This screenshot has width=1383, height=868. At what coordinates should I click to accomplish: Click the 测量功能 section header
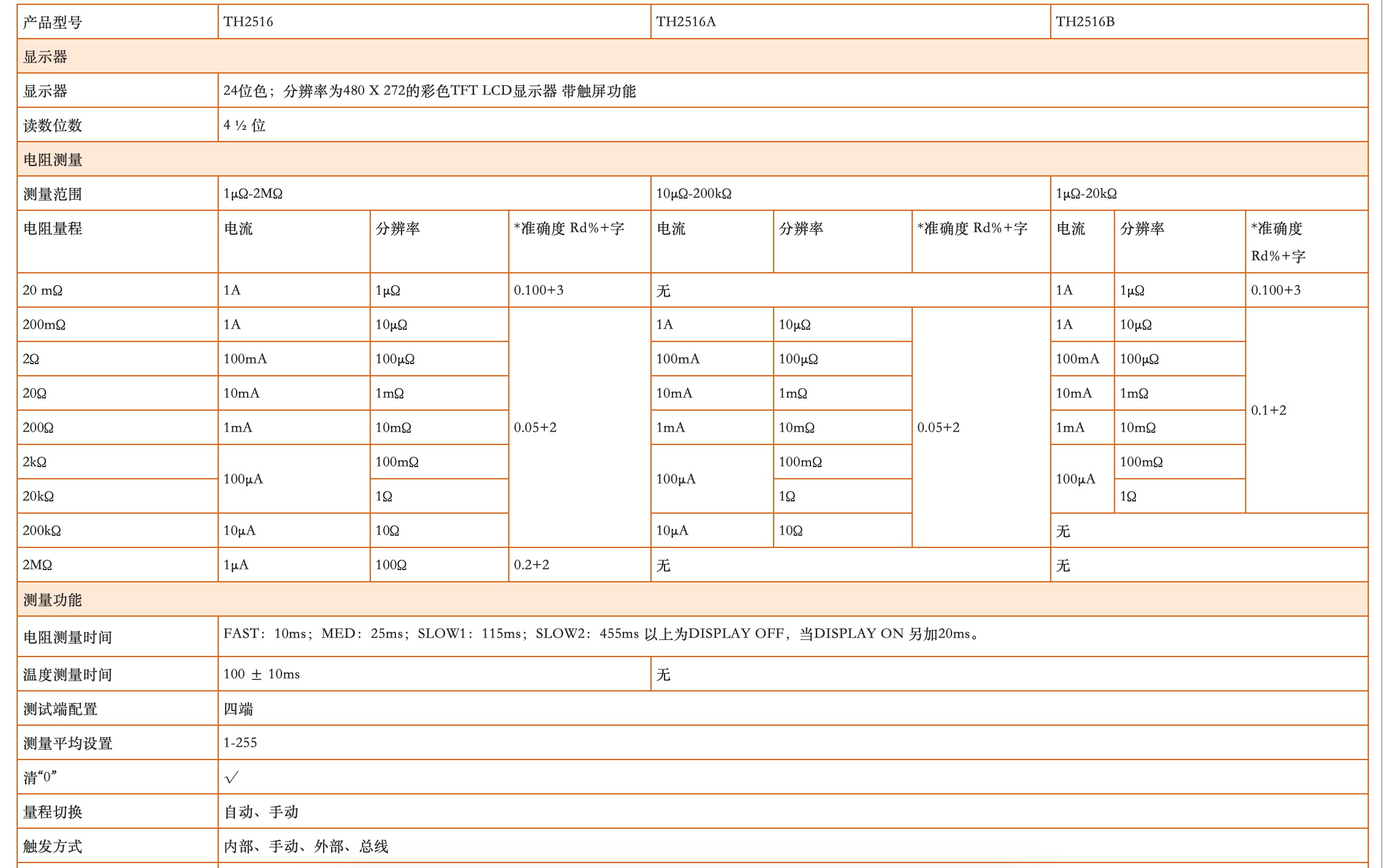pyautogui.click(x=693, y=600)
